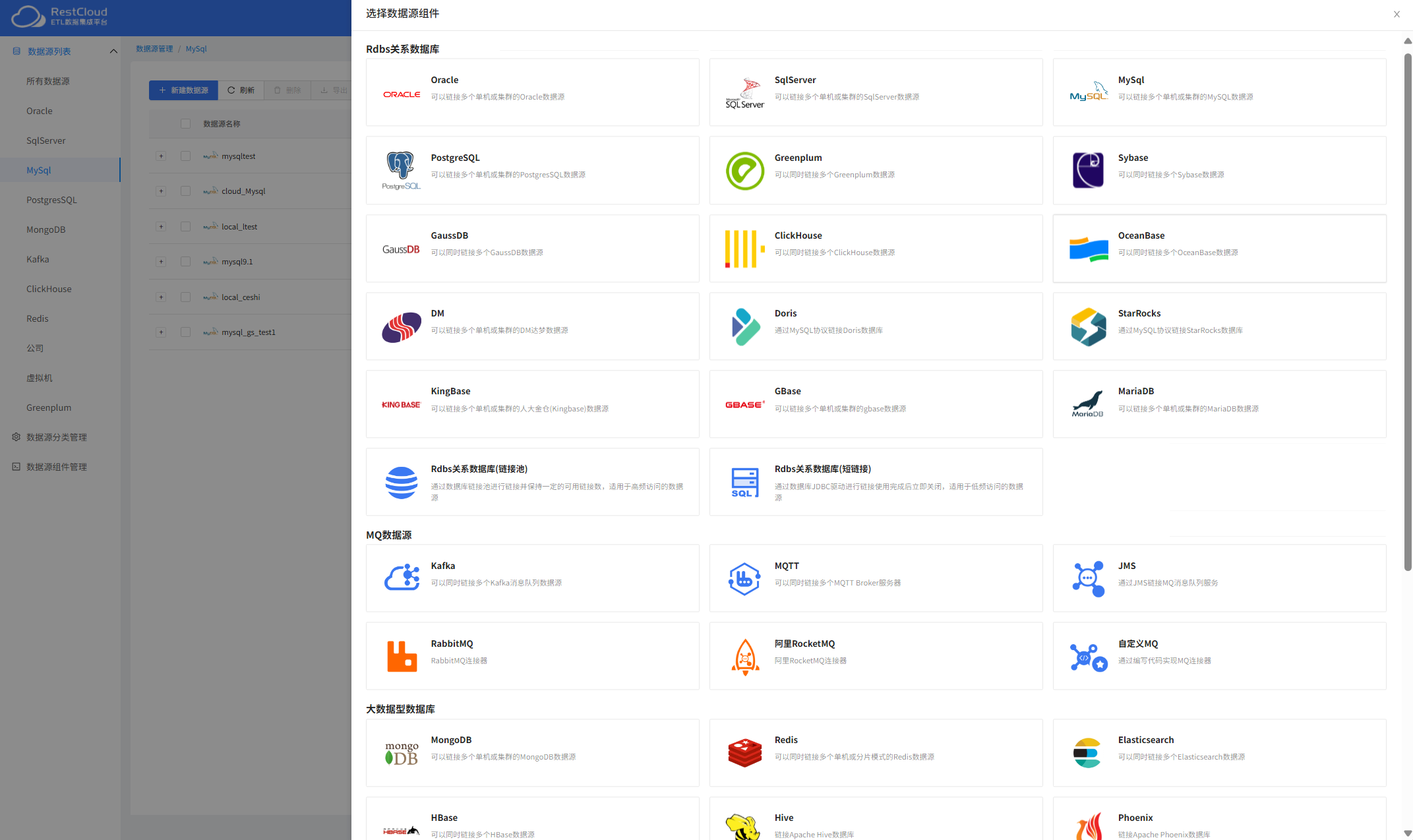
Task: Click the RestCloud logo
Action: pyautogui.click(x=59, y=16)
